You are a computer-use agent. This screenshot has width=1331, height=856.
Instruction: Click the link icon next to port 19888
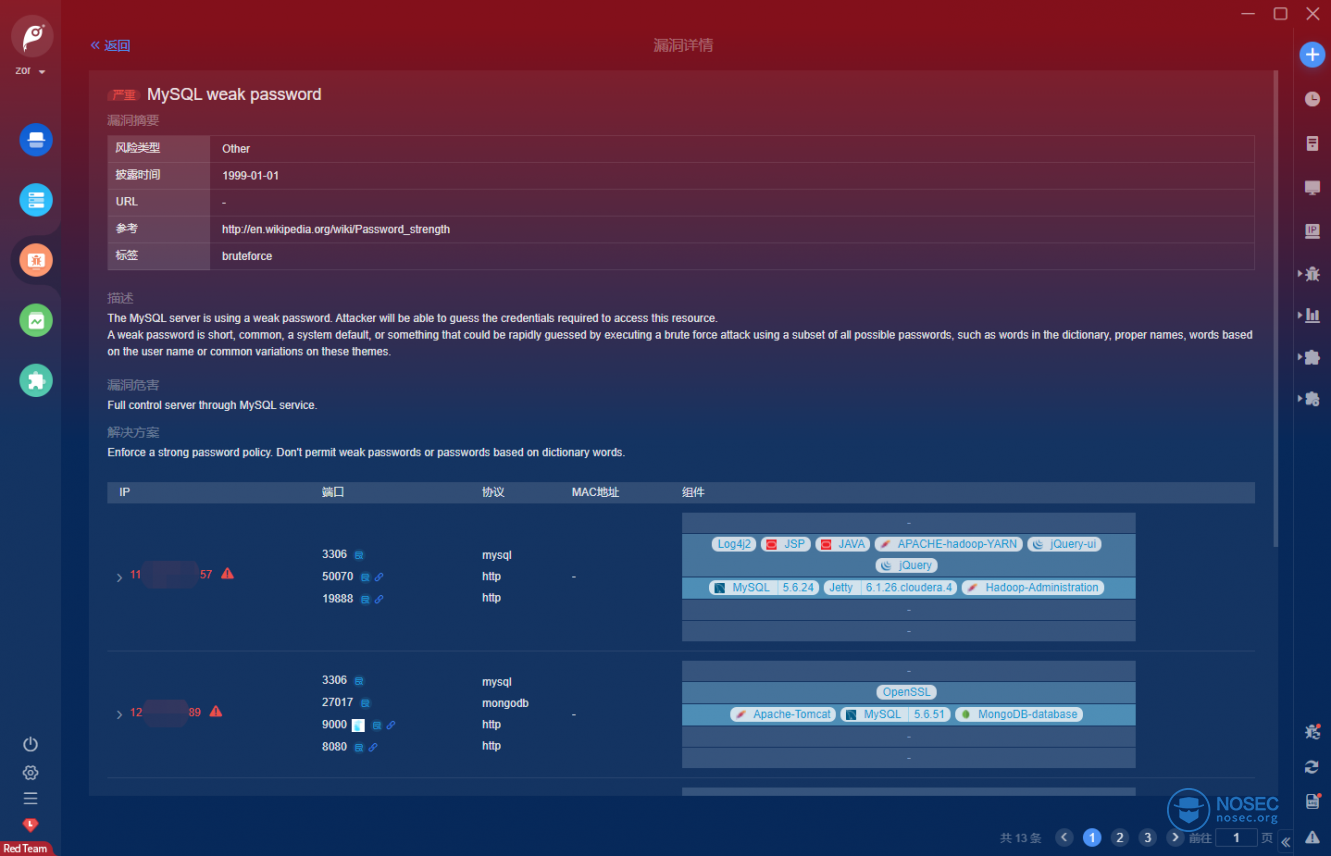(x=379, y=599)
